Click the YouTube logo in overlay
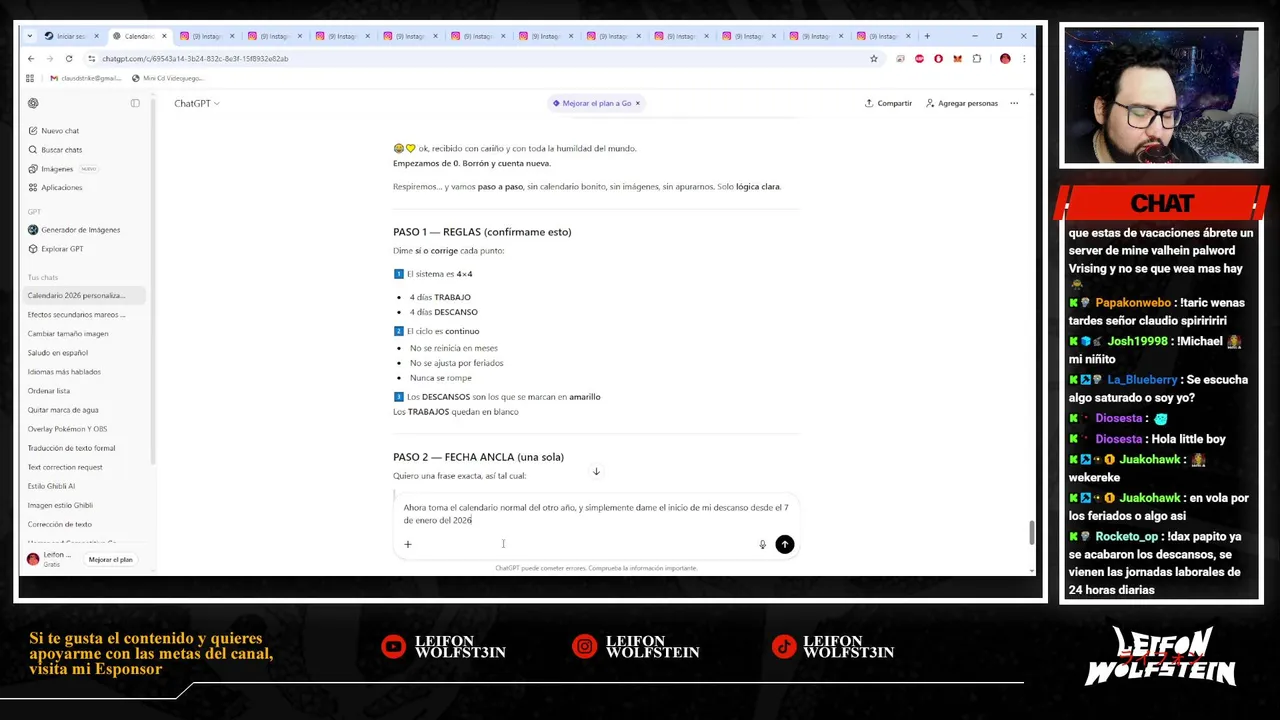The image size is (1280, 720). point(394,647)
